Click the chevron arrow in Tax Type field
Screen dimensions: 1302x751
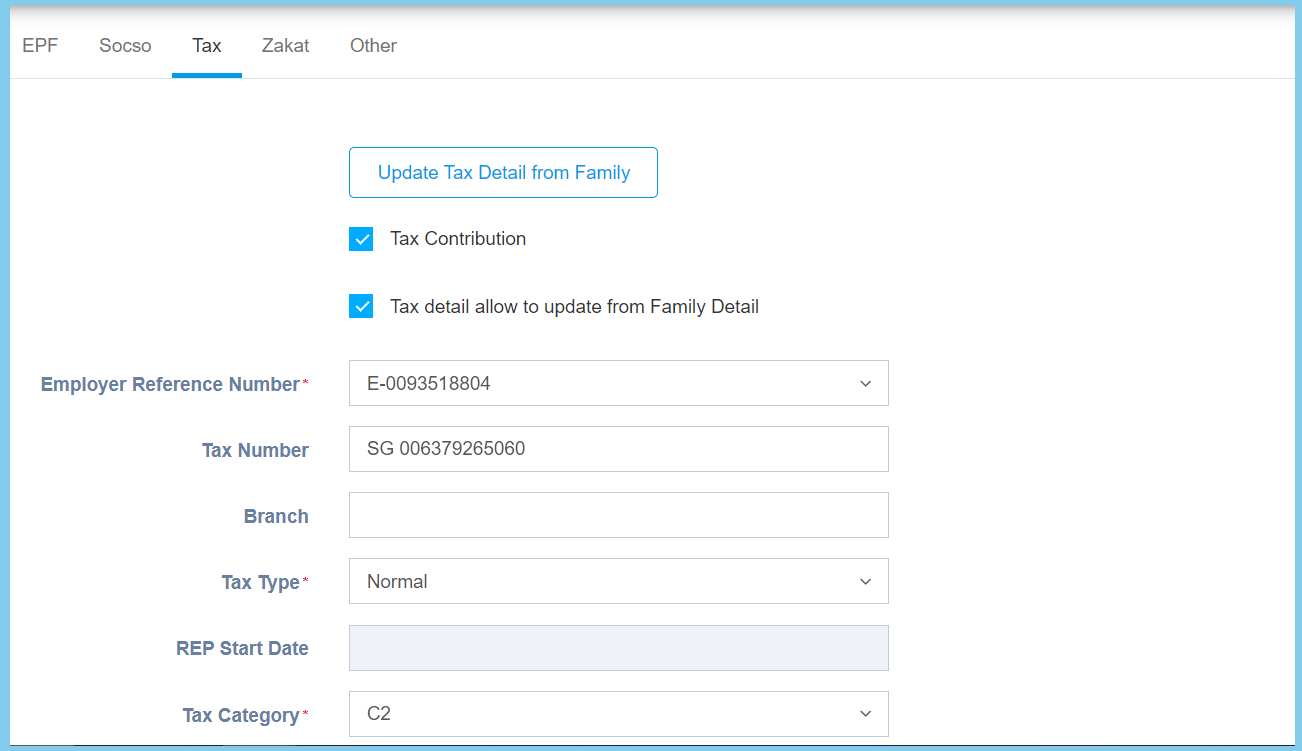click(865, 582)
